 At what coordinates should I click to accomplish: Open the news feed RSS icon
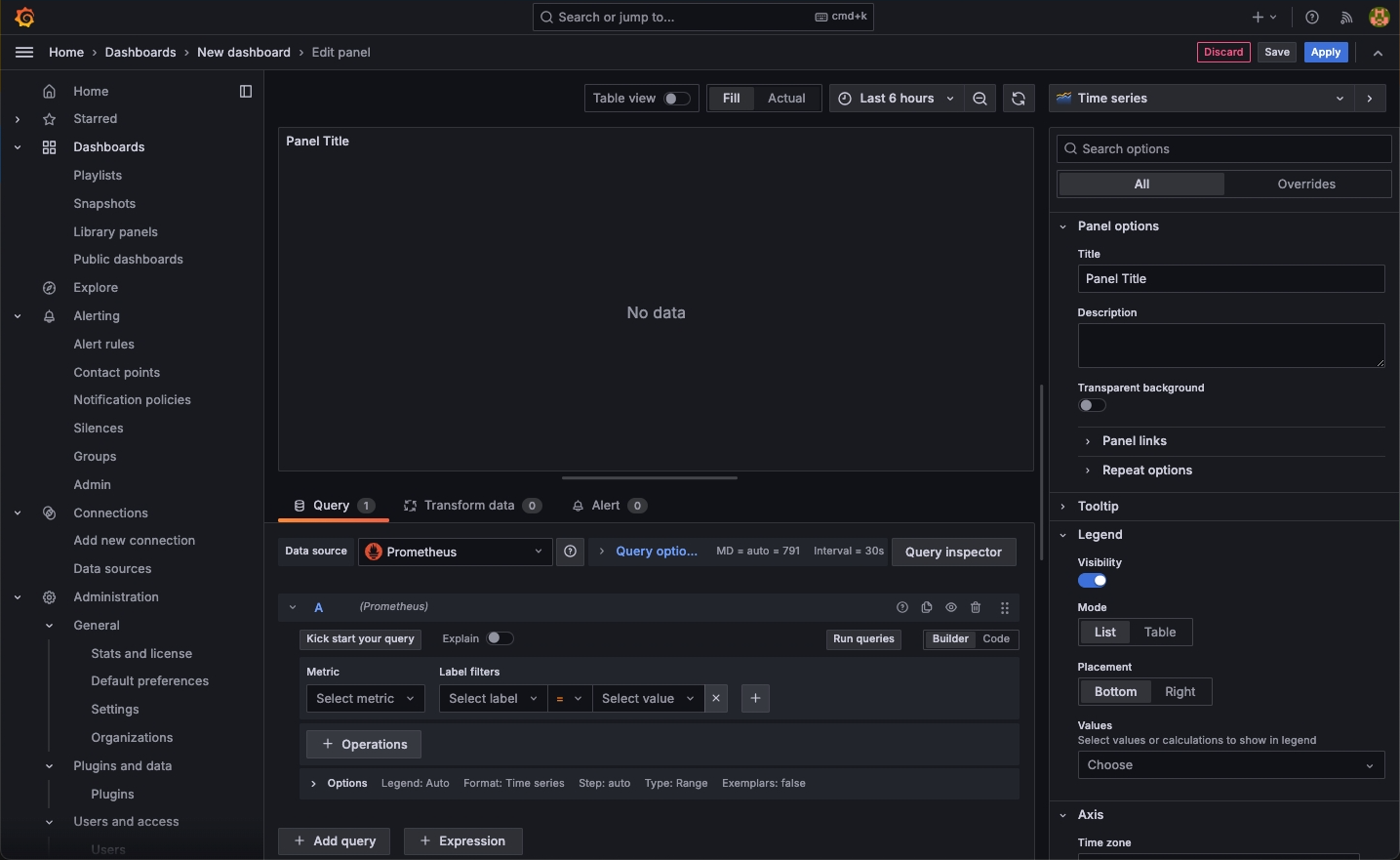click(x=1345, y=18)
